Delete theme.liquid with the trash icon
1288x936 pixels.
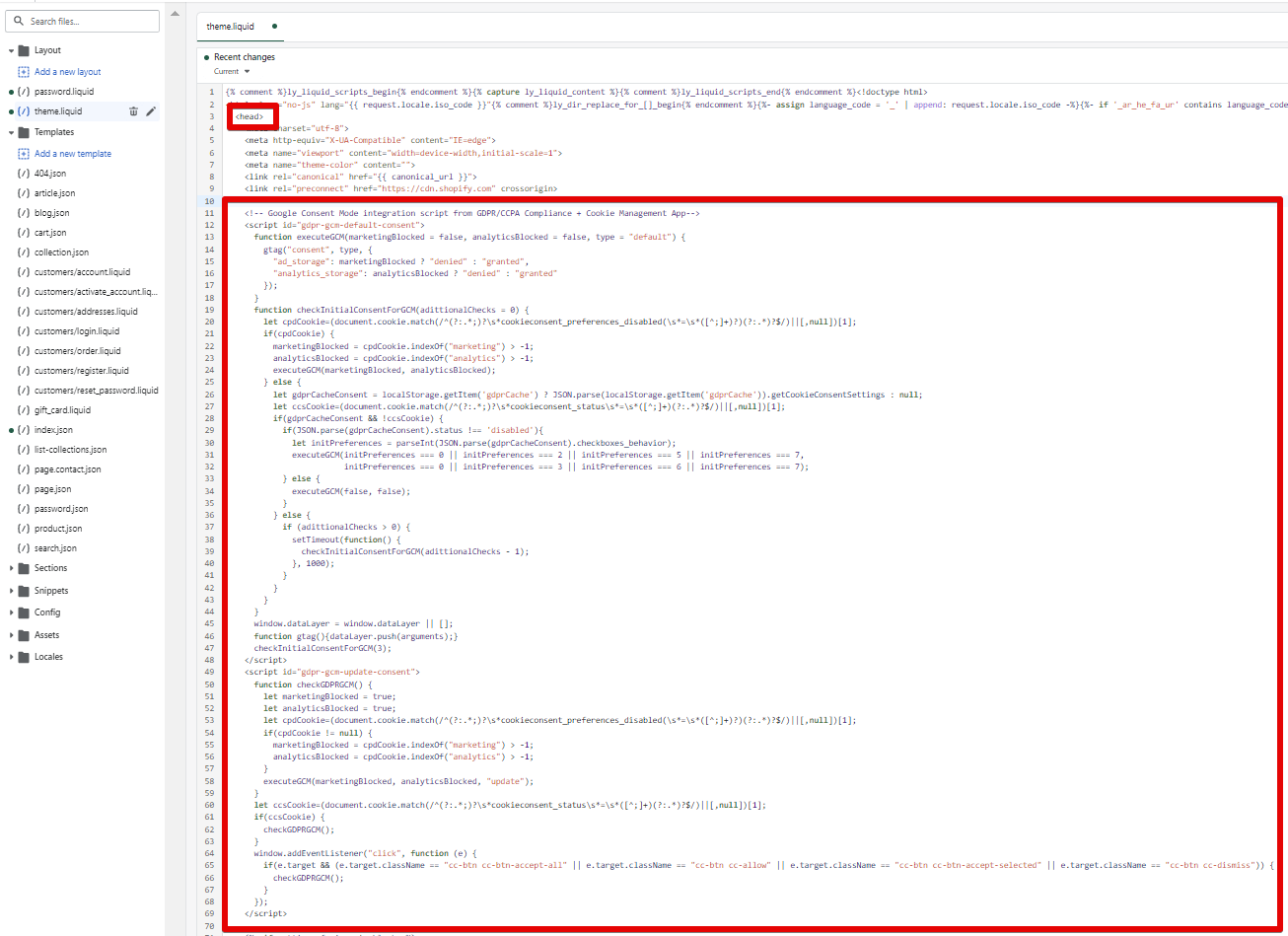pyautogui.click(x=133, y=111)
